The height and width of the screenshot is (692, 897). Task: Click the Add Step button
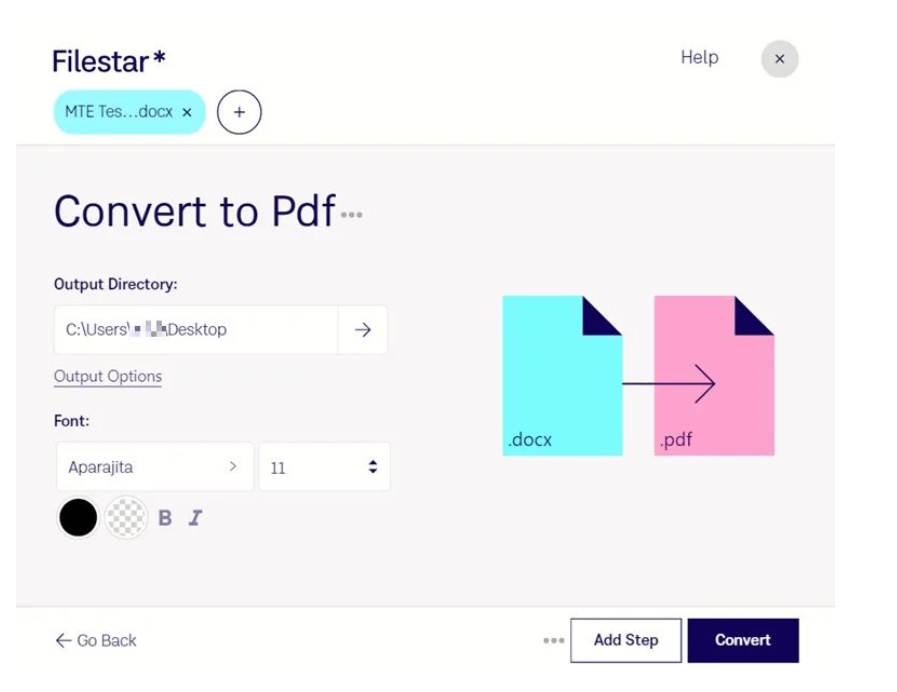[x=625, y=640]
